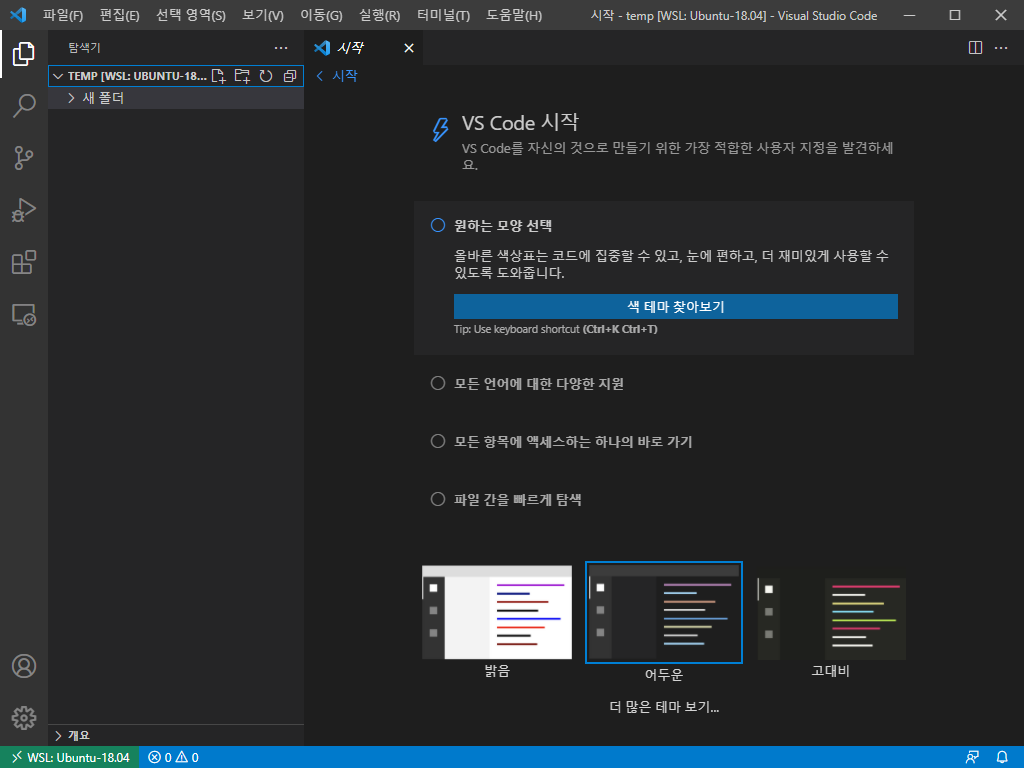Open the feedback icon in status bar

(972, 758)
